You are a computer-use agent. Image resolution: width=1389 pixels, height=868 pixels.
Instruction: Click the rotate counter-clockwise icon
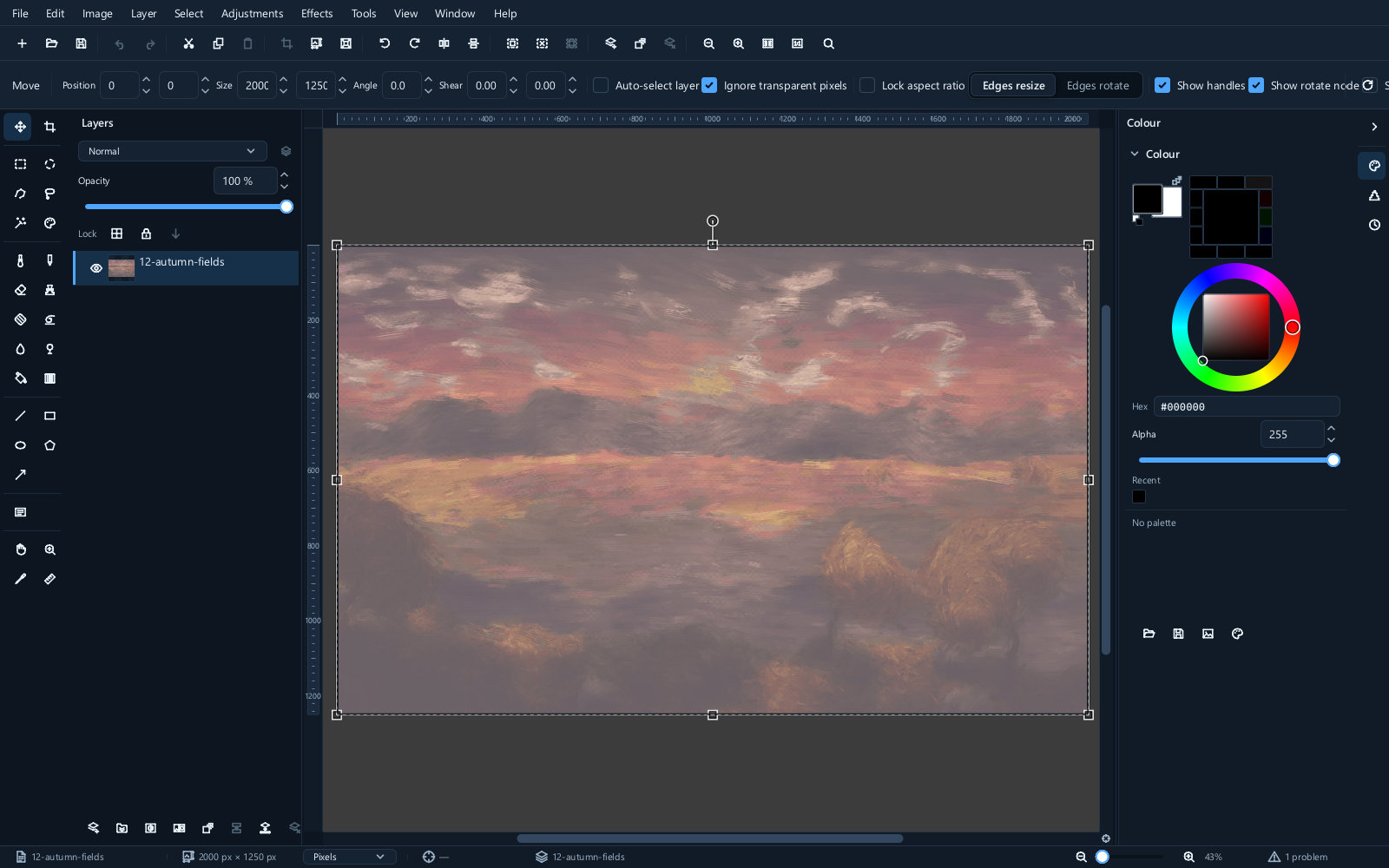[385, 43]
